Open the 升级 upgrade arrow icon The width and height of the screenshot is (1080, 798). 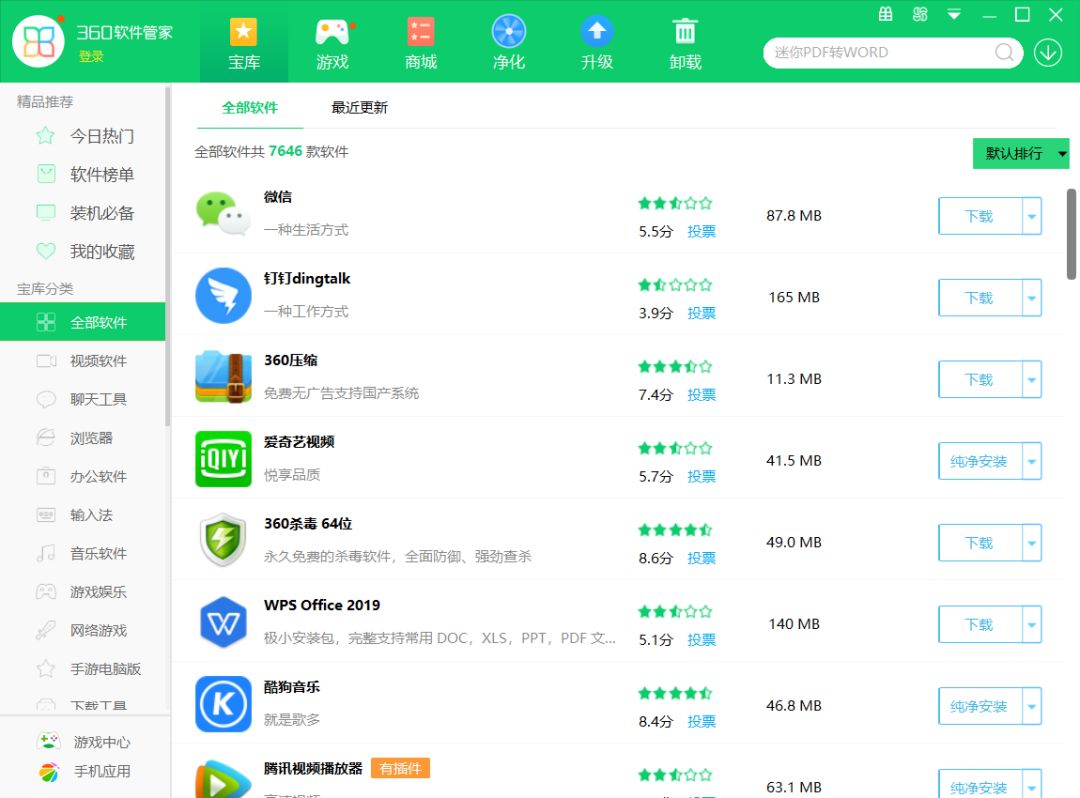click(x=596, y=43)
